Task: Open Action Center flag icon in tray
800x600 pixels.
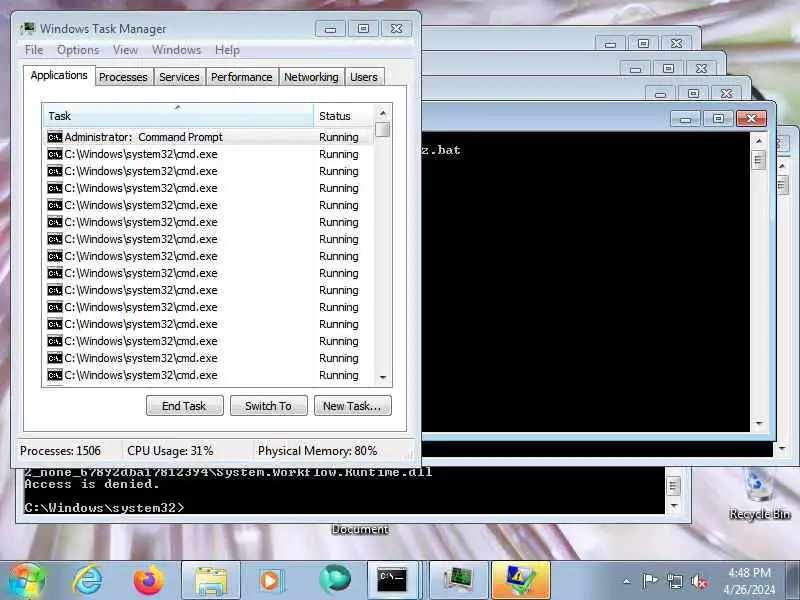Action: click(x=649, y=581)
